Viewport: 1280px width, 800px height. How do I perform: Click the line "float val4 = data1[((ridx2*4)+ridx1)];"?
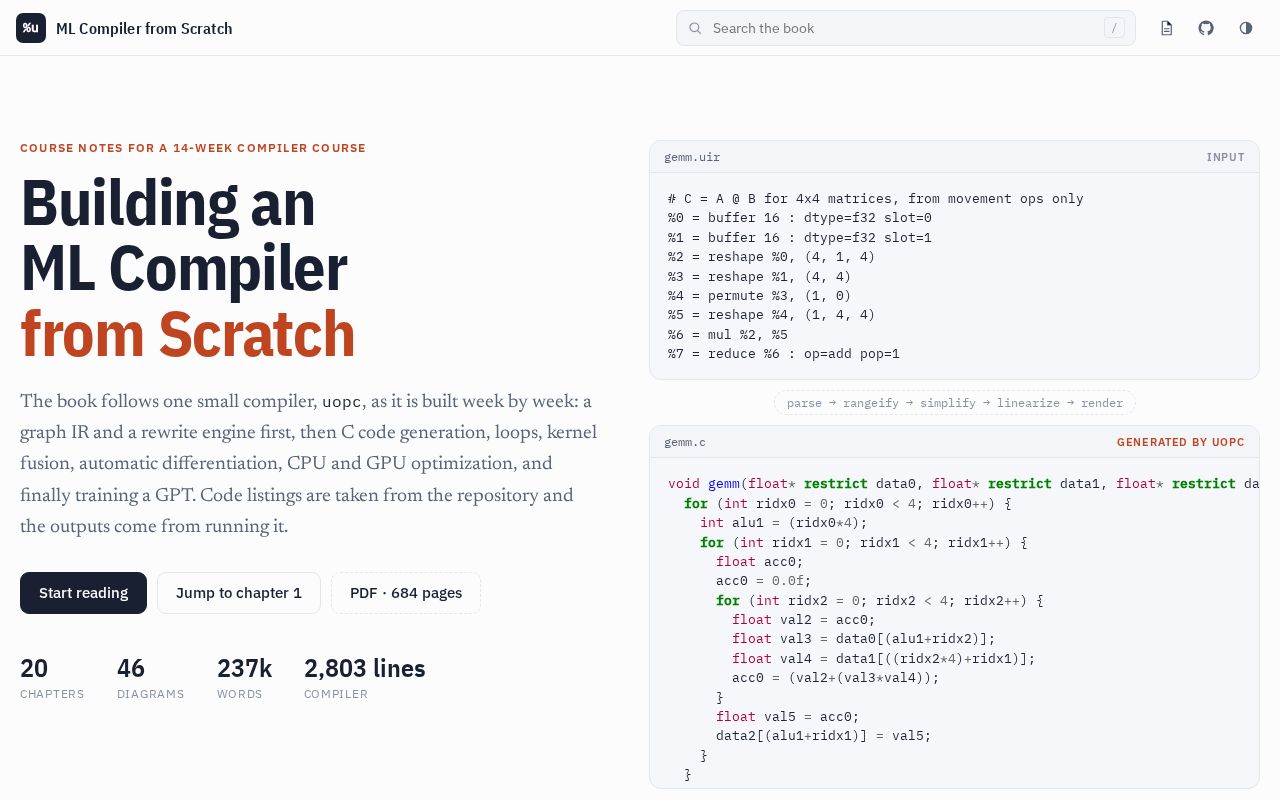[884, 658]
